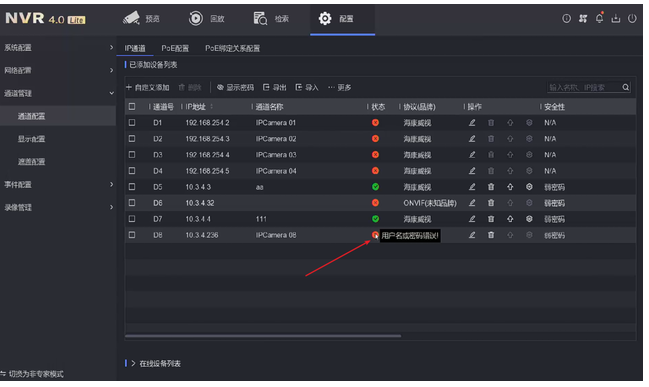Check the D1 row checkbox

[132, 123]
